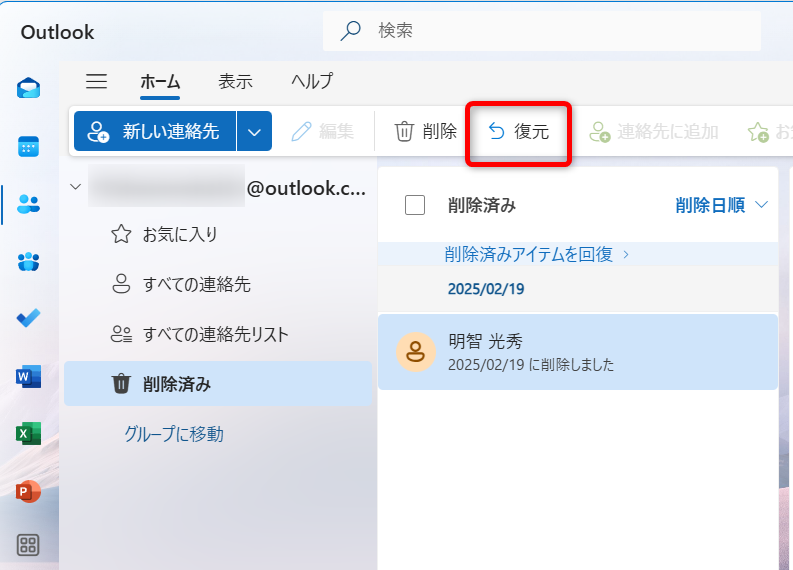This screenshot has height=570, width=793.
Task: Click the New contact button
Action: [x=155, y=131]
